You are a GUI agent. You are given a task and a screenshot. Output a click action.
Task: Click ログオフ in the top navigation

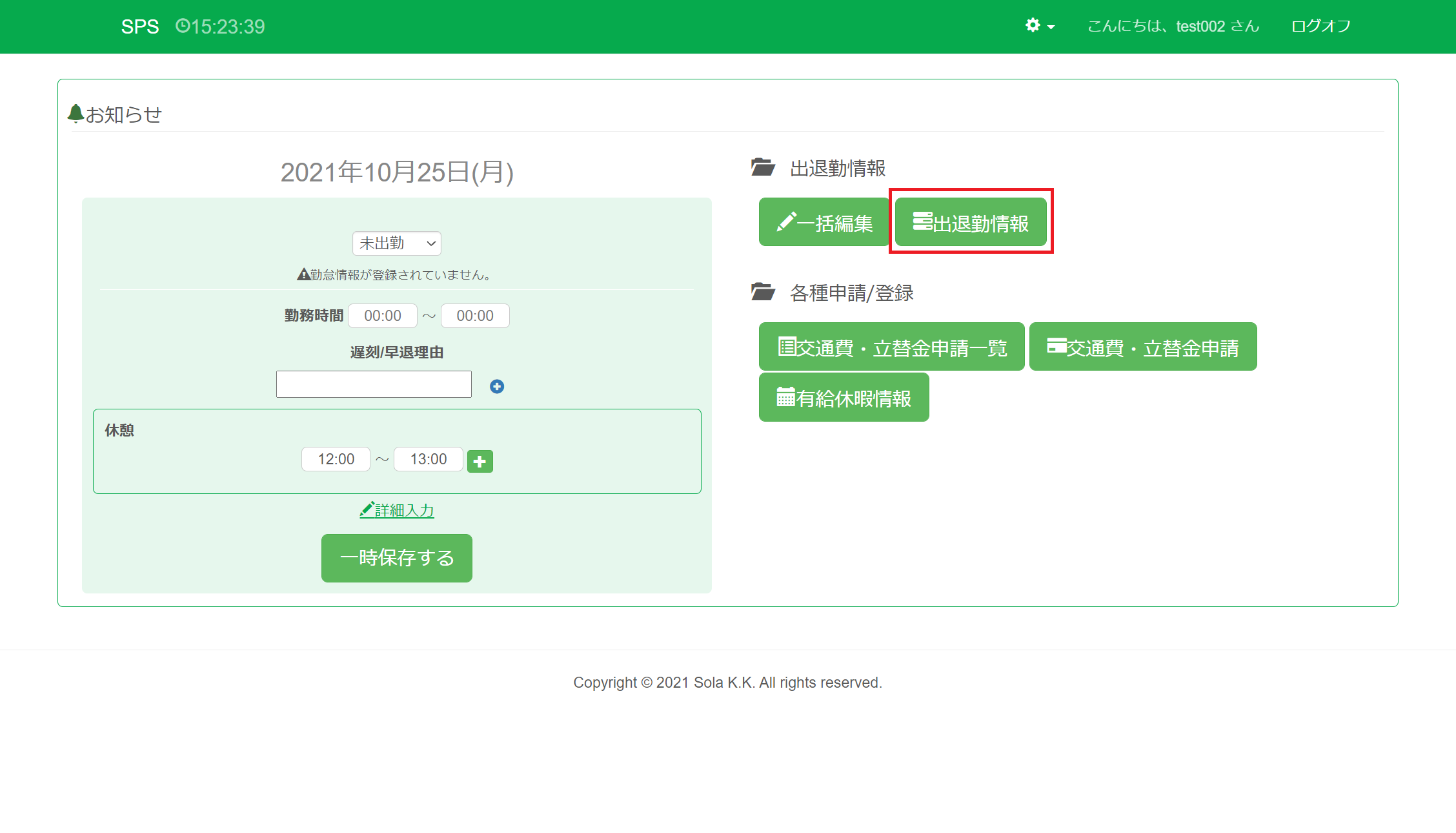[1320, 26]
